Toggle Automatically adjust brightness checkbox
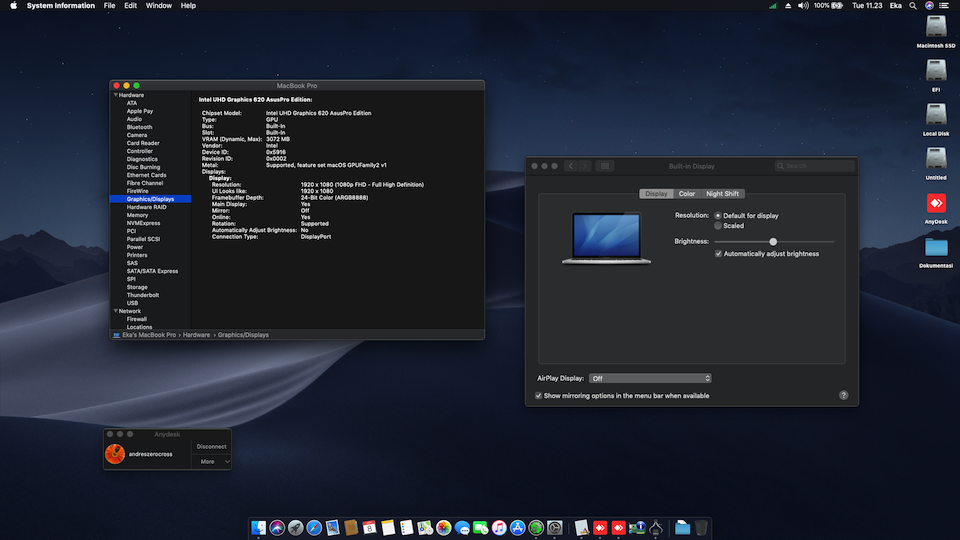This screenshot has width=960, height=540. coord(719,254)
